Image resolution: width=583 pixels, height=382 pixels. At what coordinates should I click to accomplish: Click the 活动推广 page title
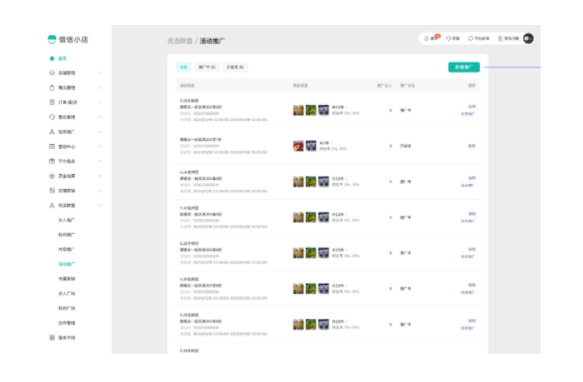pos(213,41)
